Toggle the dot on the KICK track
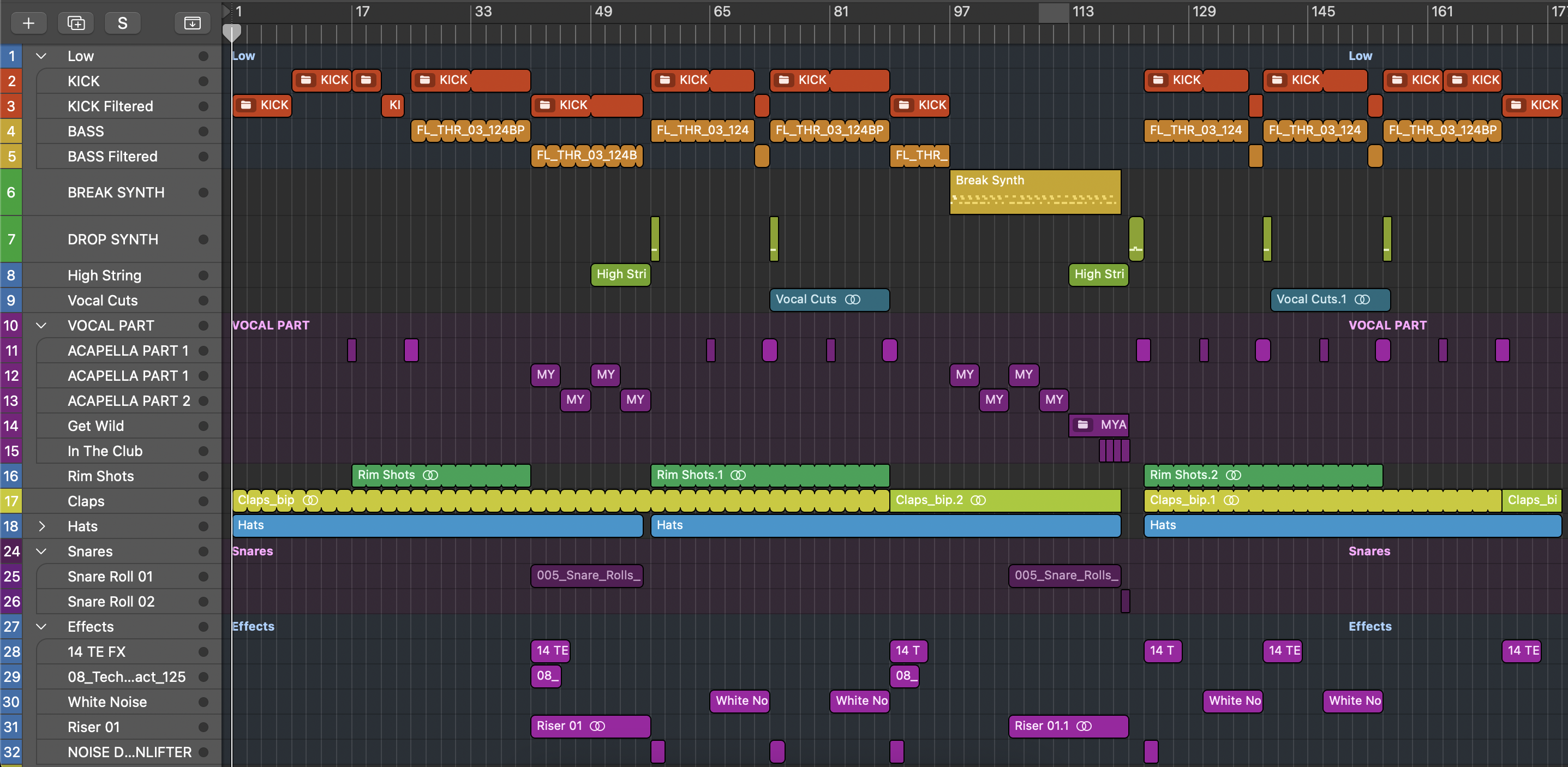The height and width of the screenshot is (767, 1568). click(204, 82)
